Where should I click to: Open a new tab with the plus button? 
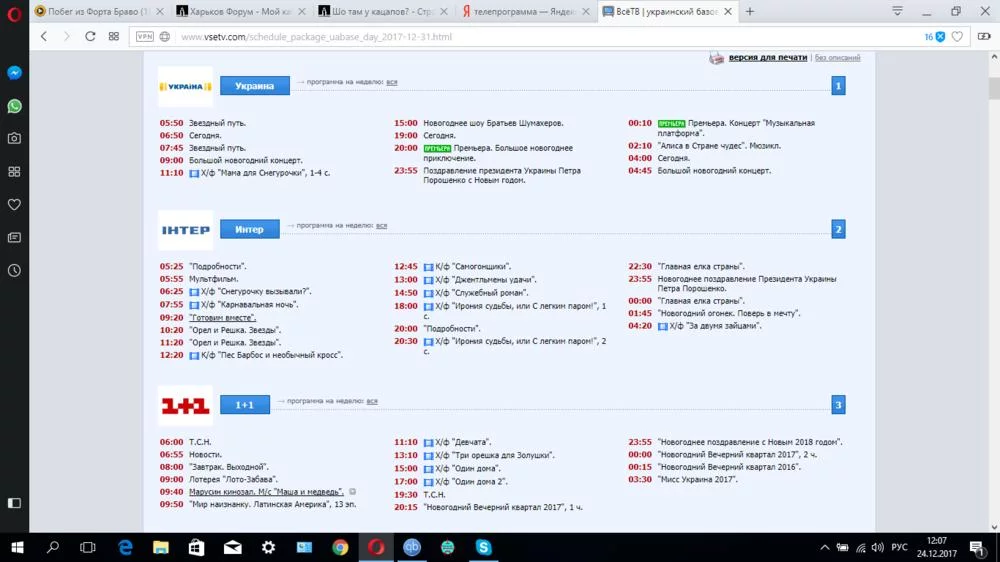point(750,11)
